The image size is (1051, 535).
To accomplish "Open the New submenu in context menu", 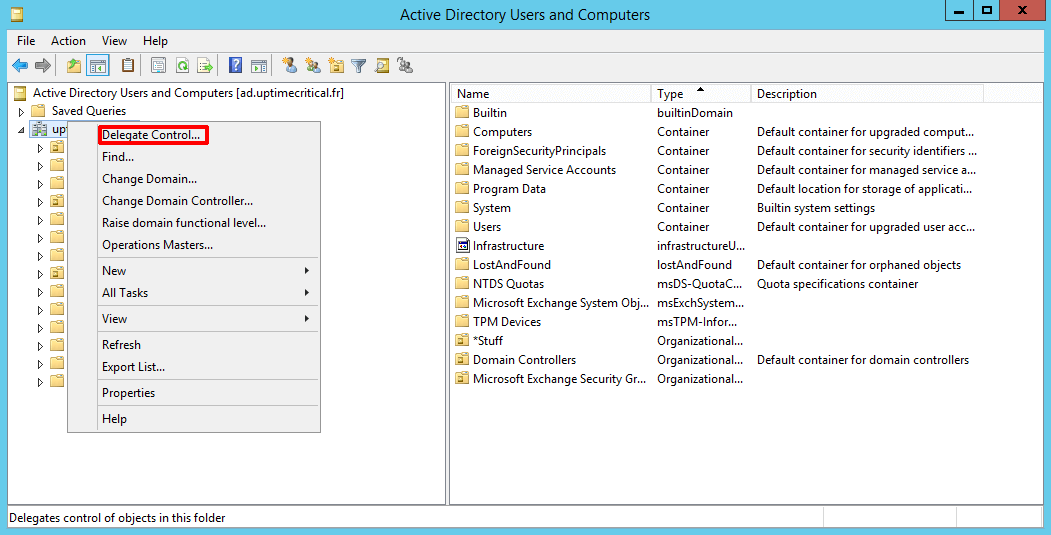I will tap(206, 271).
